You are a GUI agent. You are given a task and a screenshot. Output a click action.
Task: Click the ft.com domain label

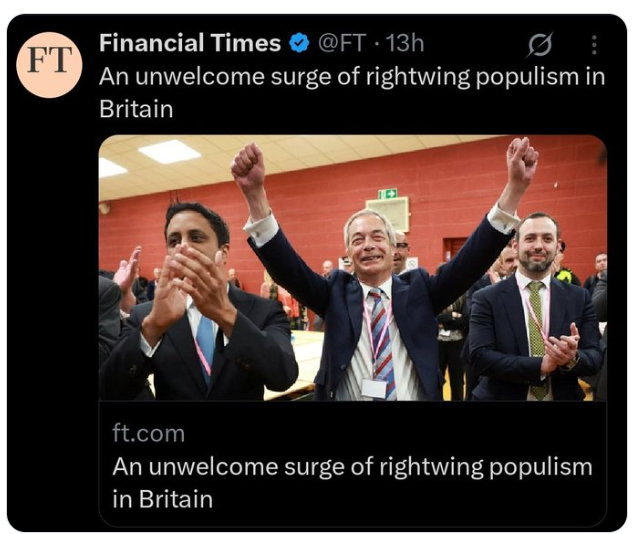coord(149,433)
